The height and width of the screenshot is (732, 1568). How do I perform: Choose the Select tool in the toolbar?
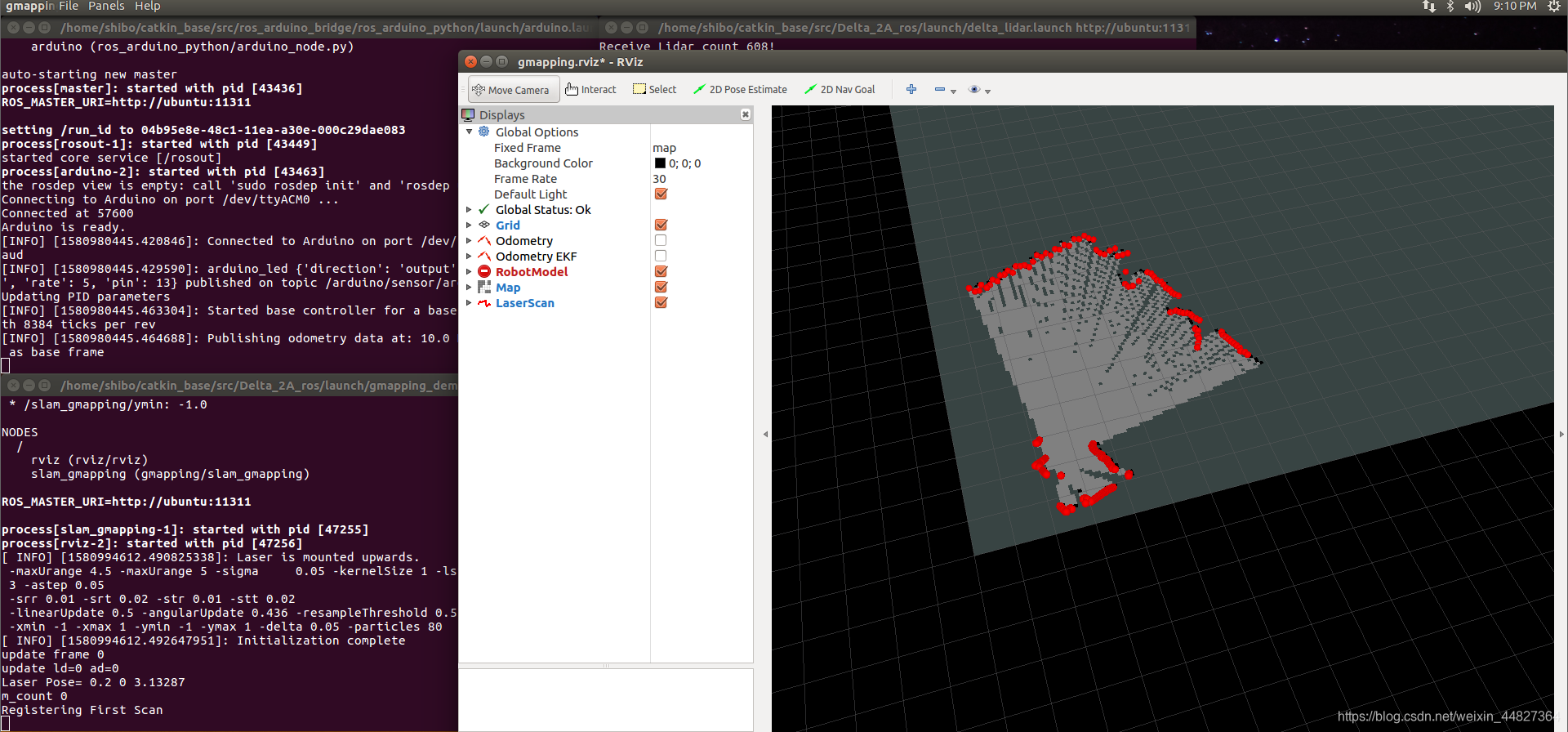coord(655,90)
